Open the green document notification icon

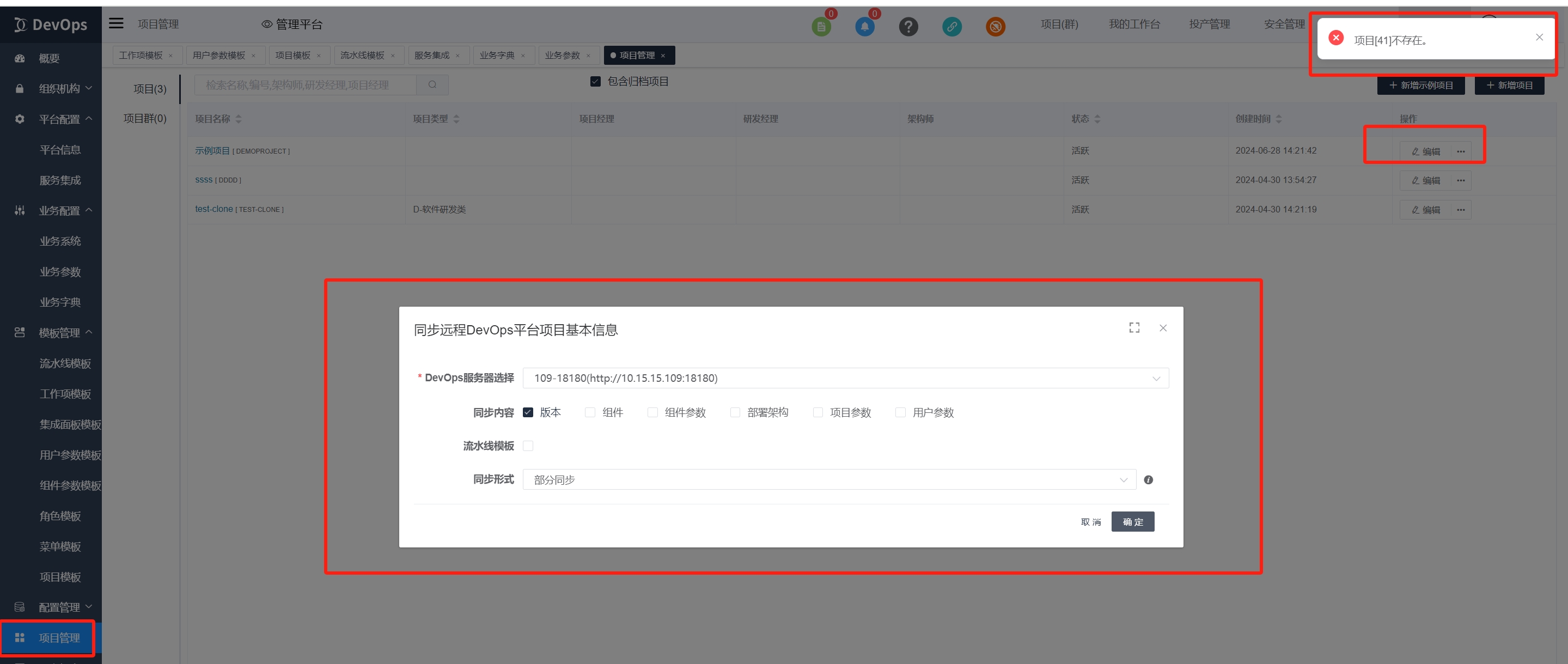click(821, 27)
